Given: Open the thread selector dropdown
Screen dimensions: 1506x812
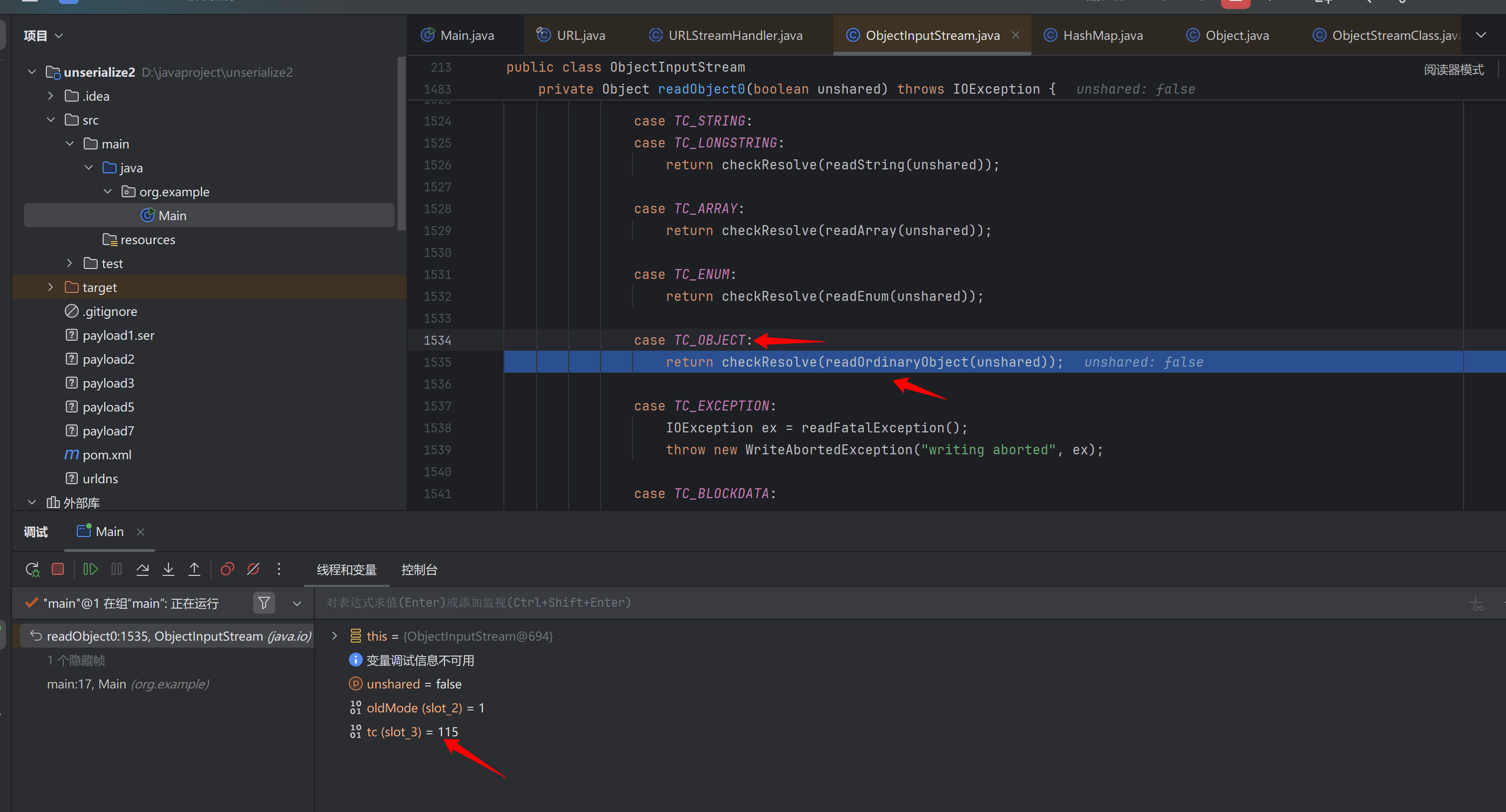Looking at the screenshot, I should (x=297, y=603).
